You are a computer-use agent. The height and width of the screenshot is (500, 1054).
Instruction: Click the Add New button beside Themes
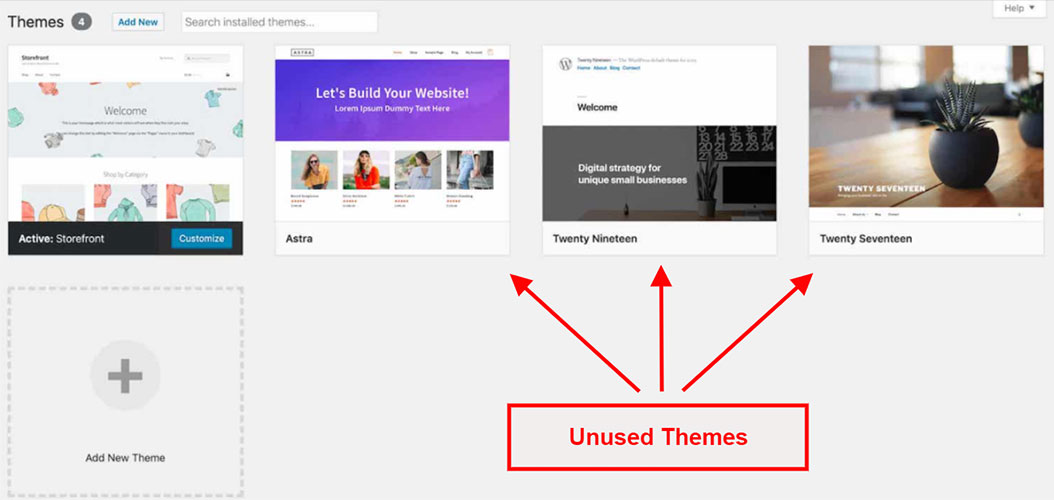(x=138, y=22)
